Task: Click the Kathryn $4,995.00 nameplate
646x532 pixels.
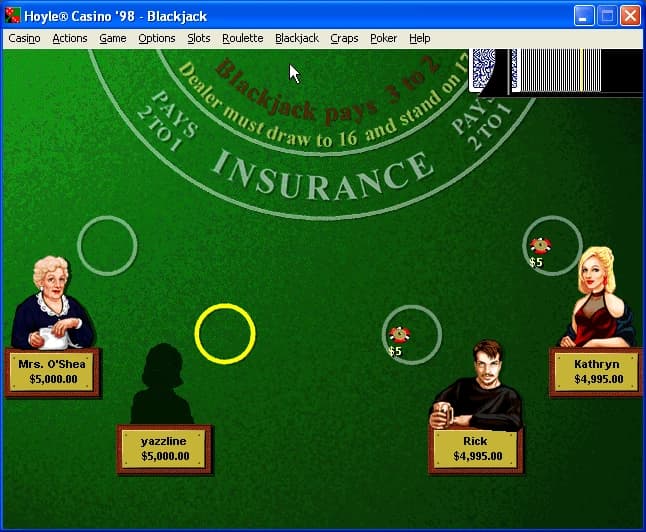Action: [597, 372]
